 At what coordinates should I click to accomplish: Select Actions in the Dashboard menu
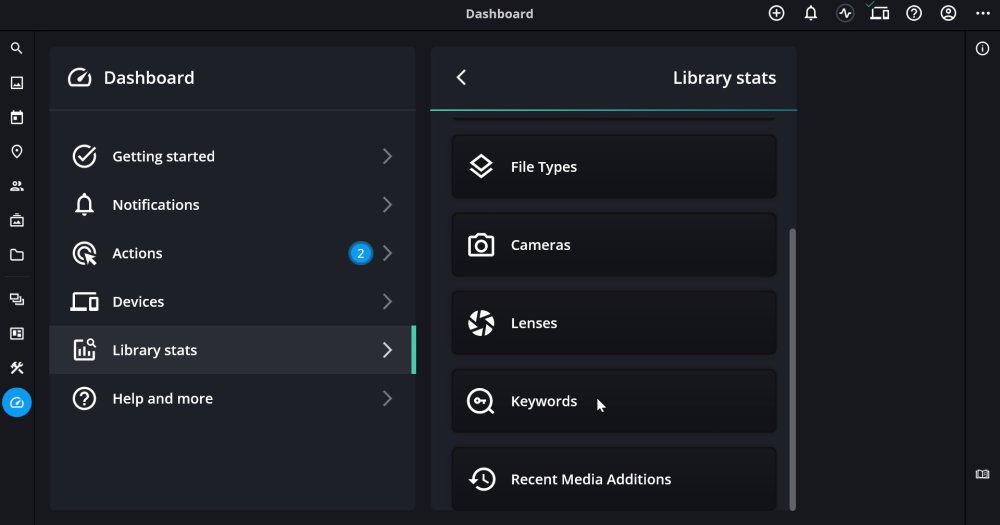[138, 253]
